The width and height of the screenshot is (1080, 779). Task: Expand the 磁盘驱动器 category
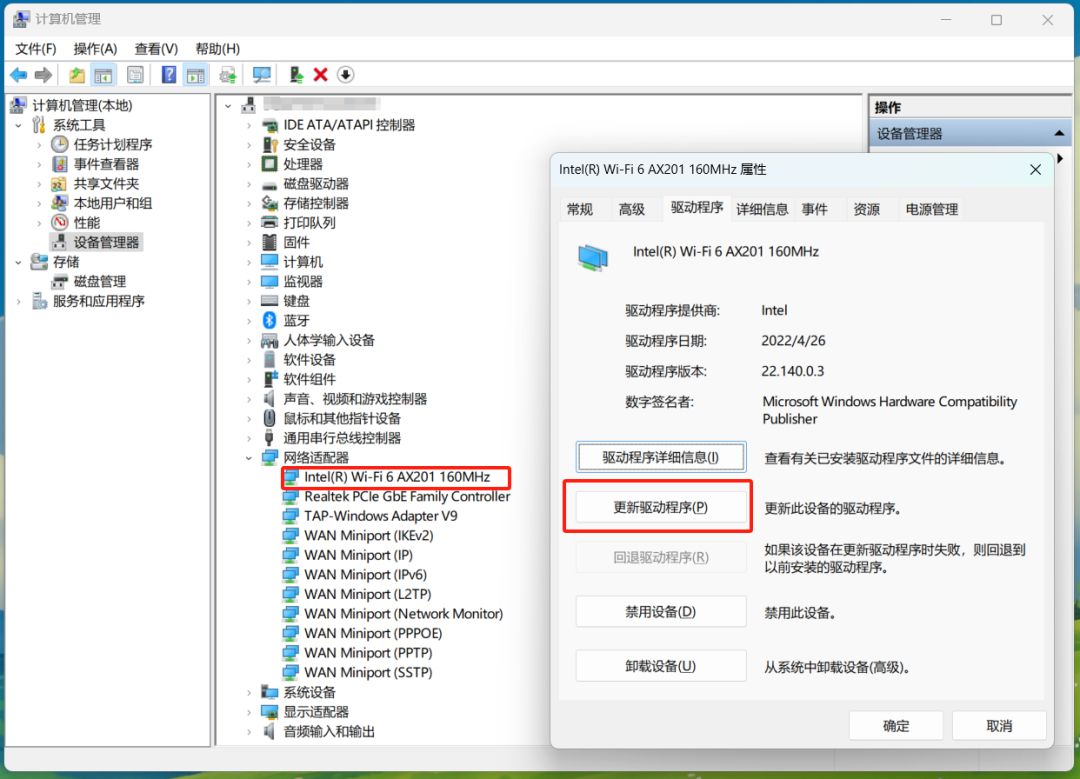(x=249, y=184)
